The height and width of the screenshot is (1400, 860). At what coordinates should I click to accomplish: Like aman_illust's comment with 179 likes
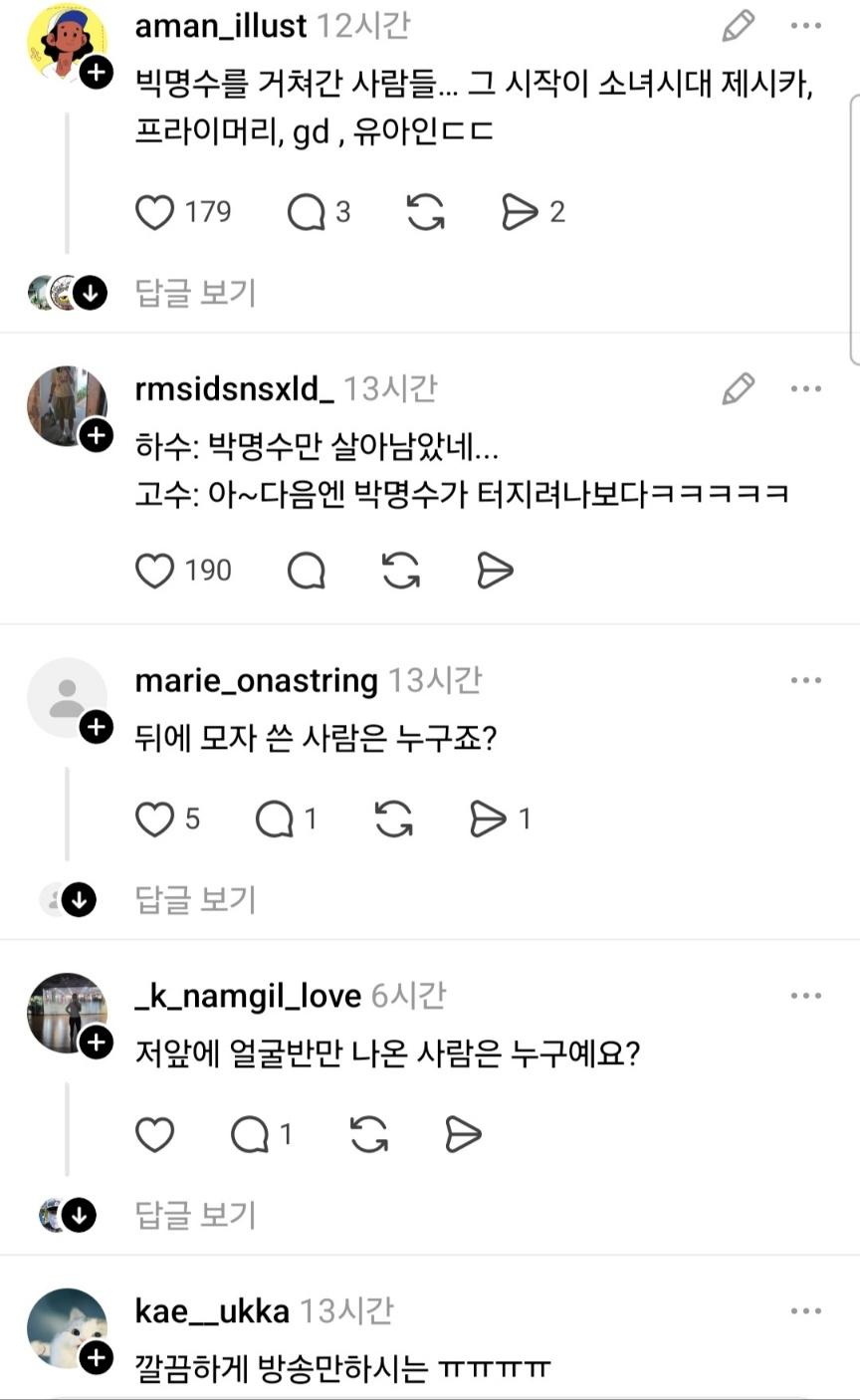coord(154,212)
